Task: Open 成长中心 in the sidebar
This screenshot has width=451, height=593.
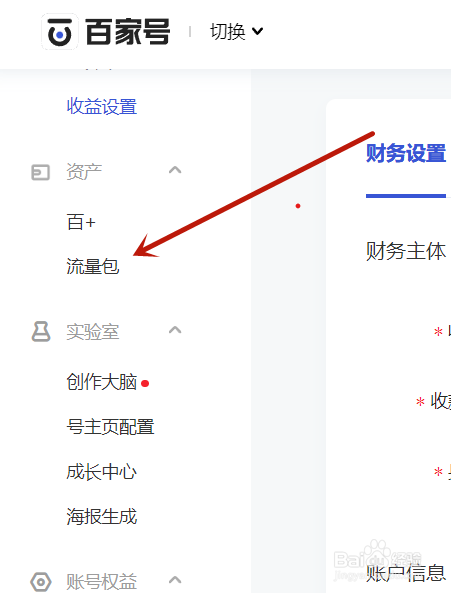Action: (101, 472)
